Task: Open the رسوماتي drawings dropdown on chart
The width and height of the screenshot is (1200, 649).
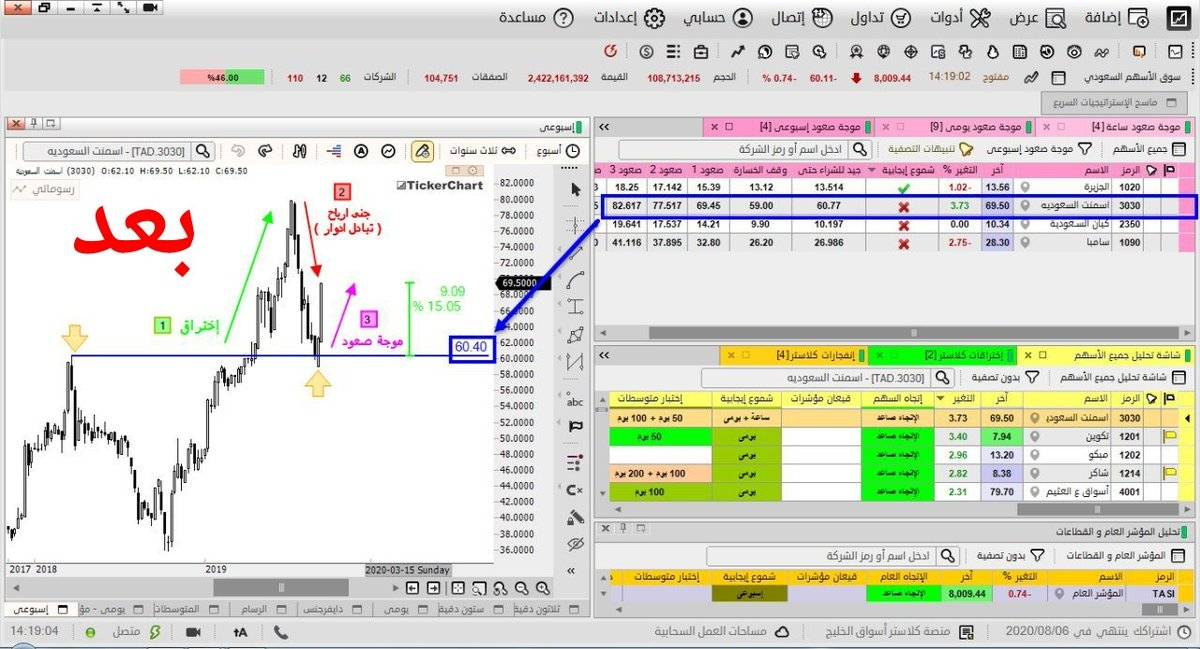Action: [x=45, y=187]
